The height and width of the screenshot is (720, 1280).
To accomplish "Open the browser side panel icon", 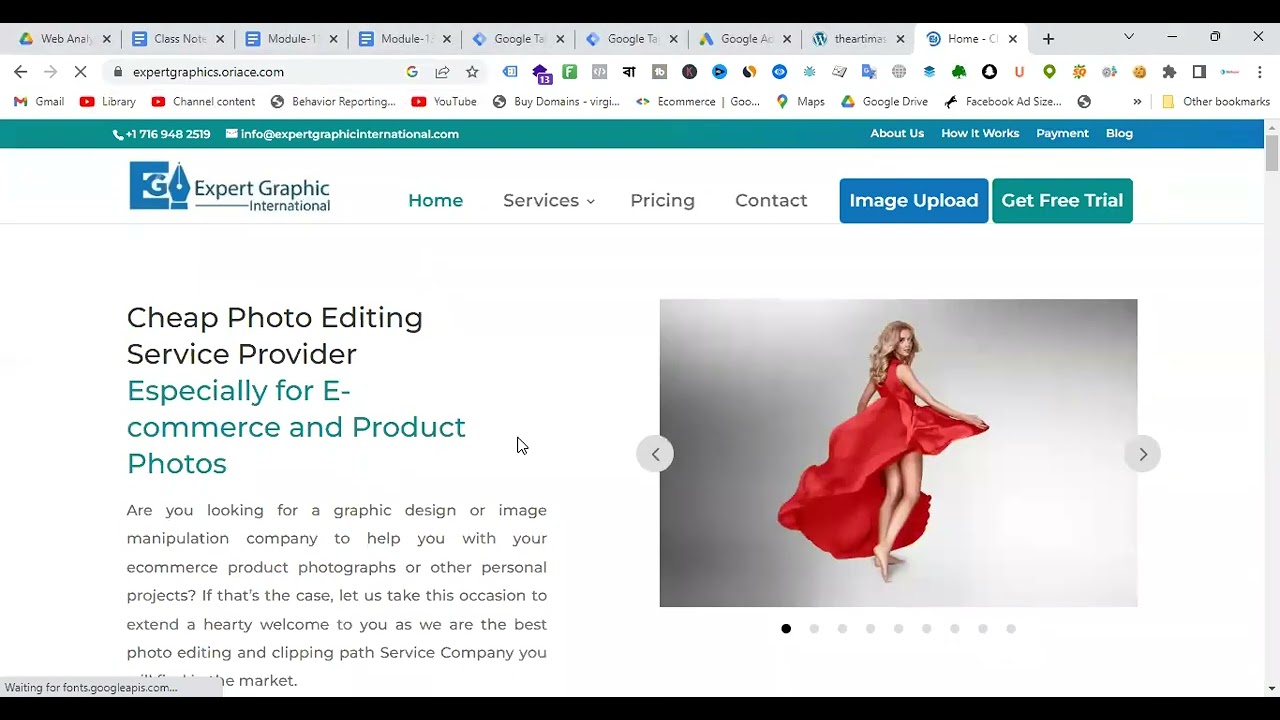I will [x=1199, y=72].
